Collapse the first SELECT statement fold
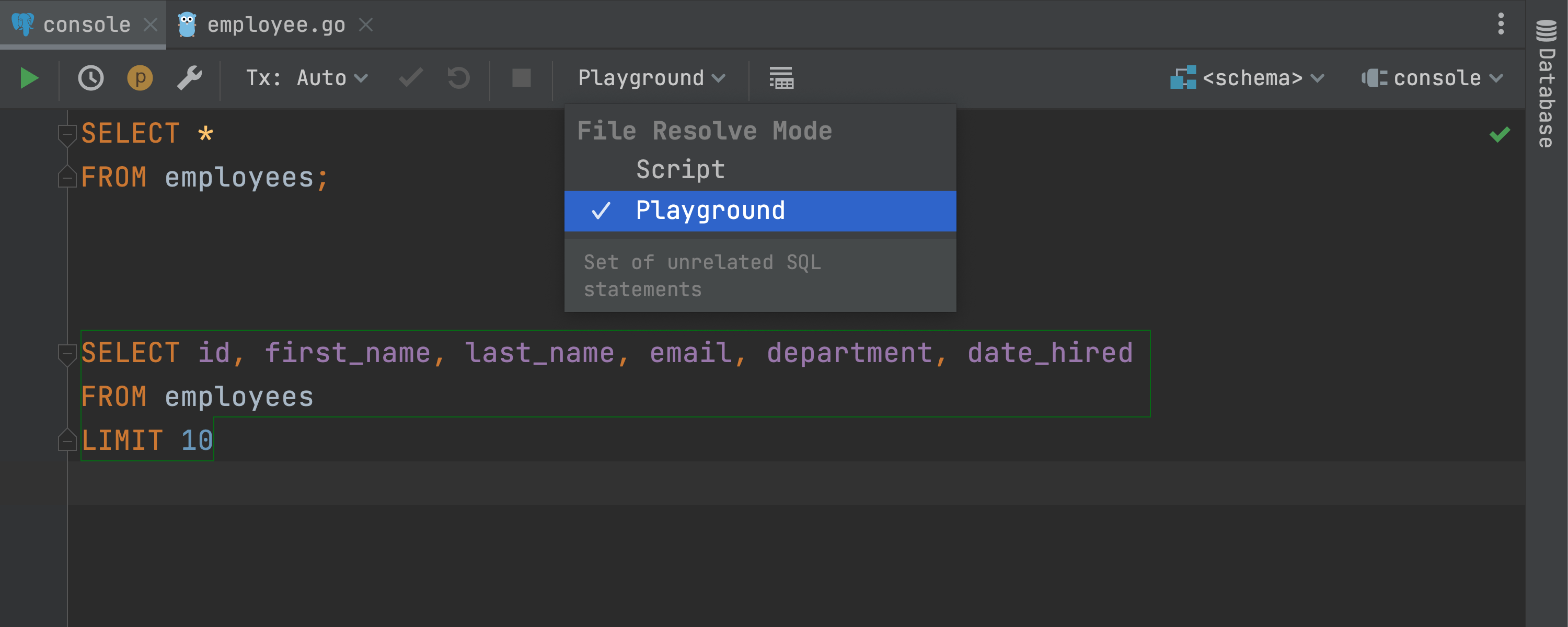 point(66,133)
